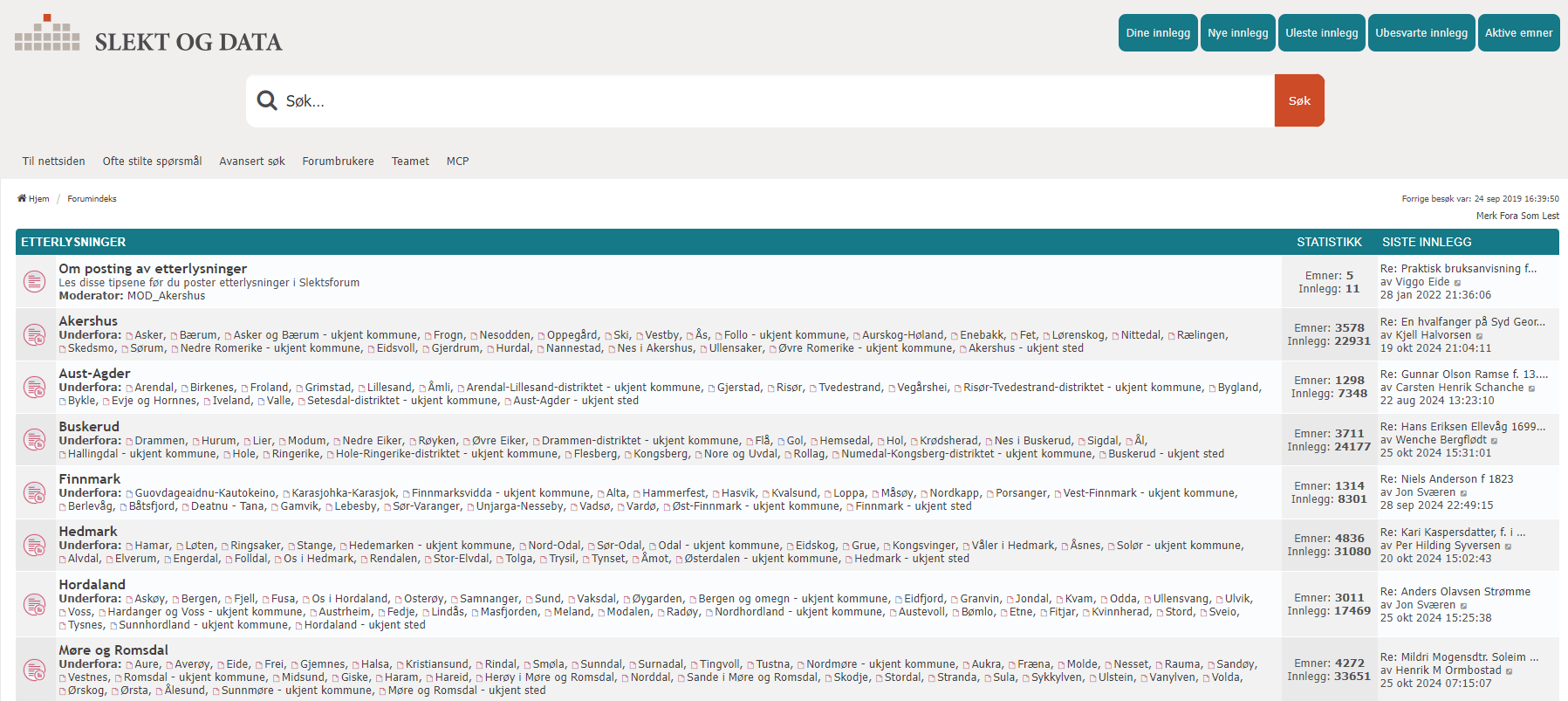Click Merk Fora Som Lest link

(x=1517, y=216)
